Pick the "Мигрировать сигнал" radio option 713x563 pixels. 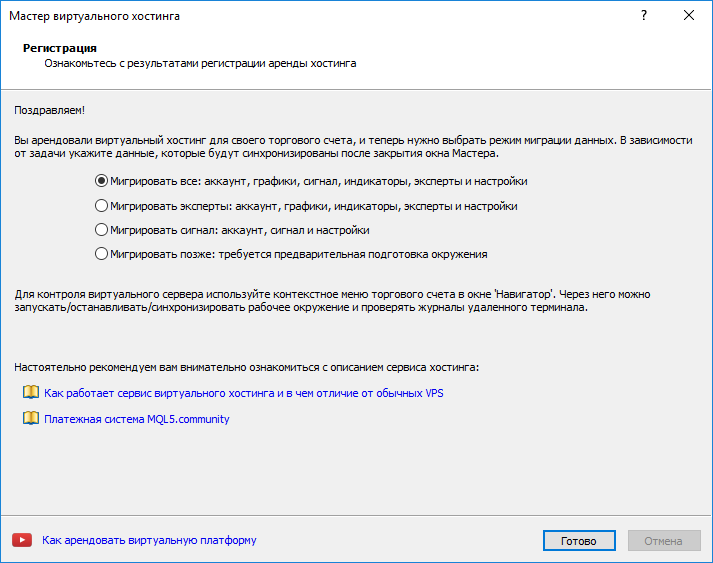101,230
